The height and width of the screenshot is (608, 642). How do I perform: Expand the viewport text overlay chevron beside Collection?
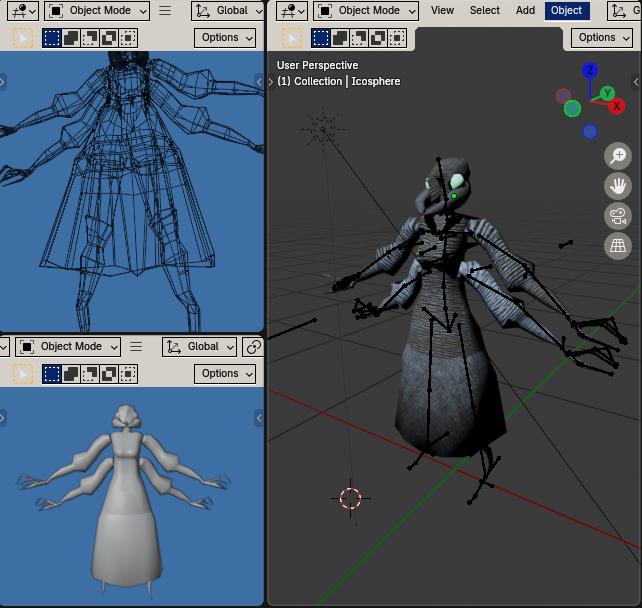click(x=271, y=82)
